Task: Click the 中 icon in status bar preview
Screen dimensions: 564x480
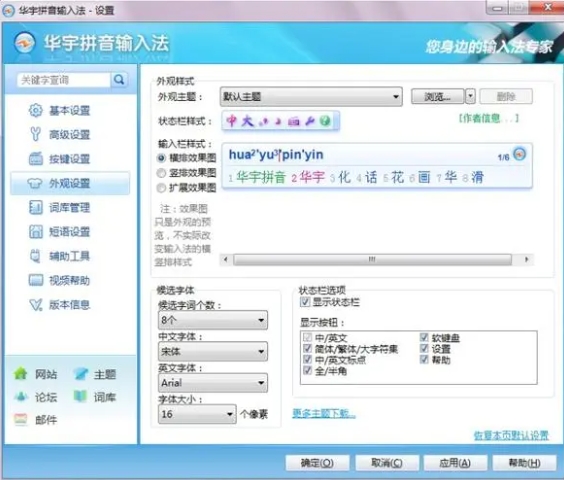Action: 232,121
